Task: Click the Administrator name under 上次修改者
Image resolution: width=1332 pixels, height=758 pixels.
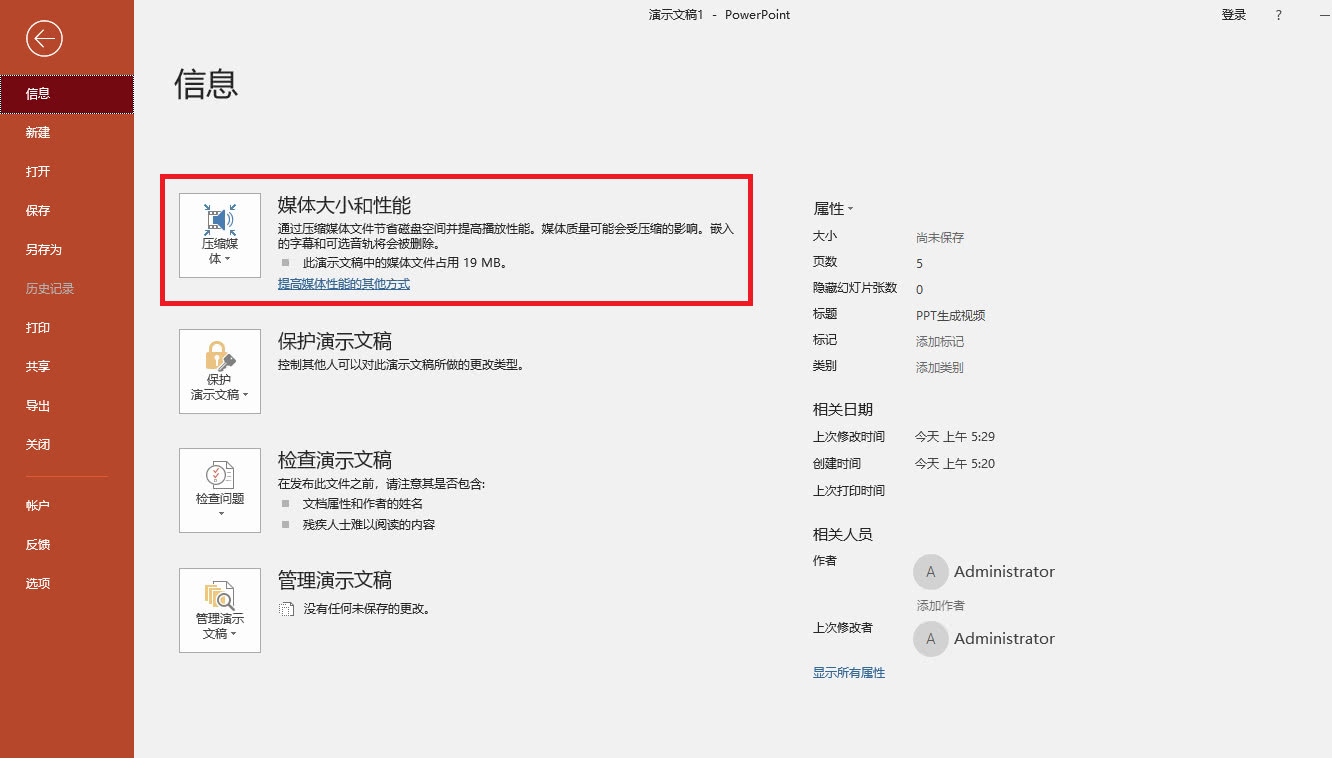Action: pyautogui.click(x=1004, y=639)
